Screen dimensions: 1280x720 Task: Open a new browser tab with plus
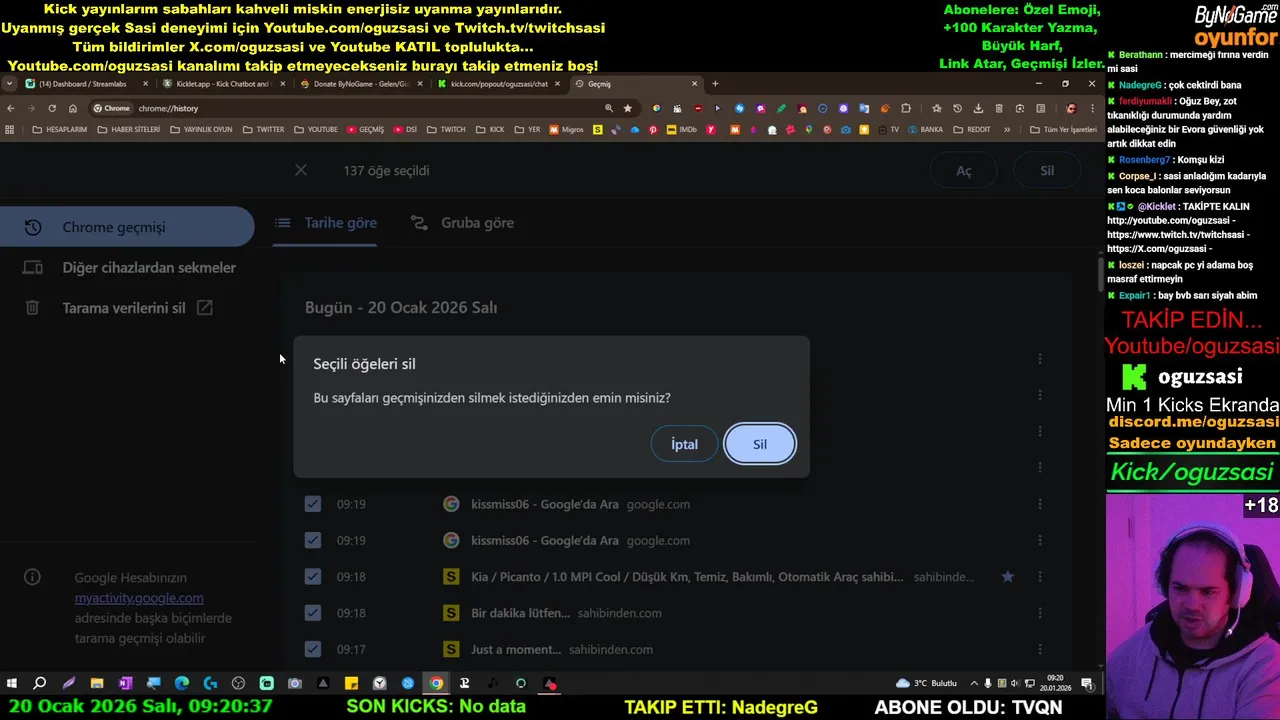[715, 84]
